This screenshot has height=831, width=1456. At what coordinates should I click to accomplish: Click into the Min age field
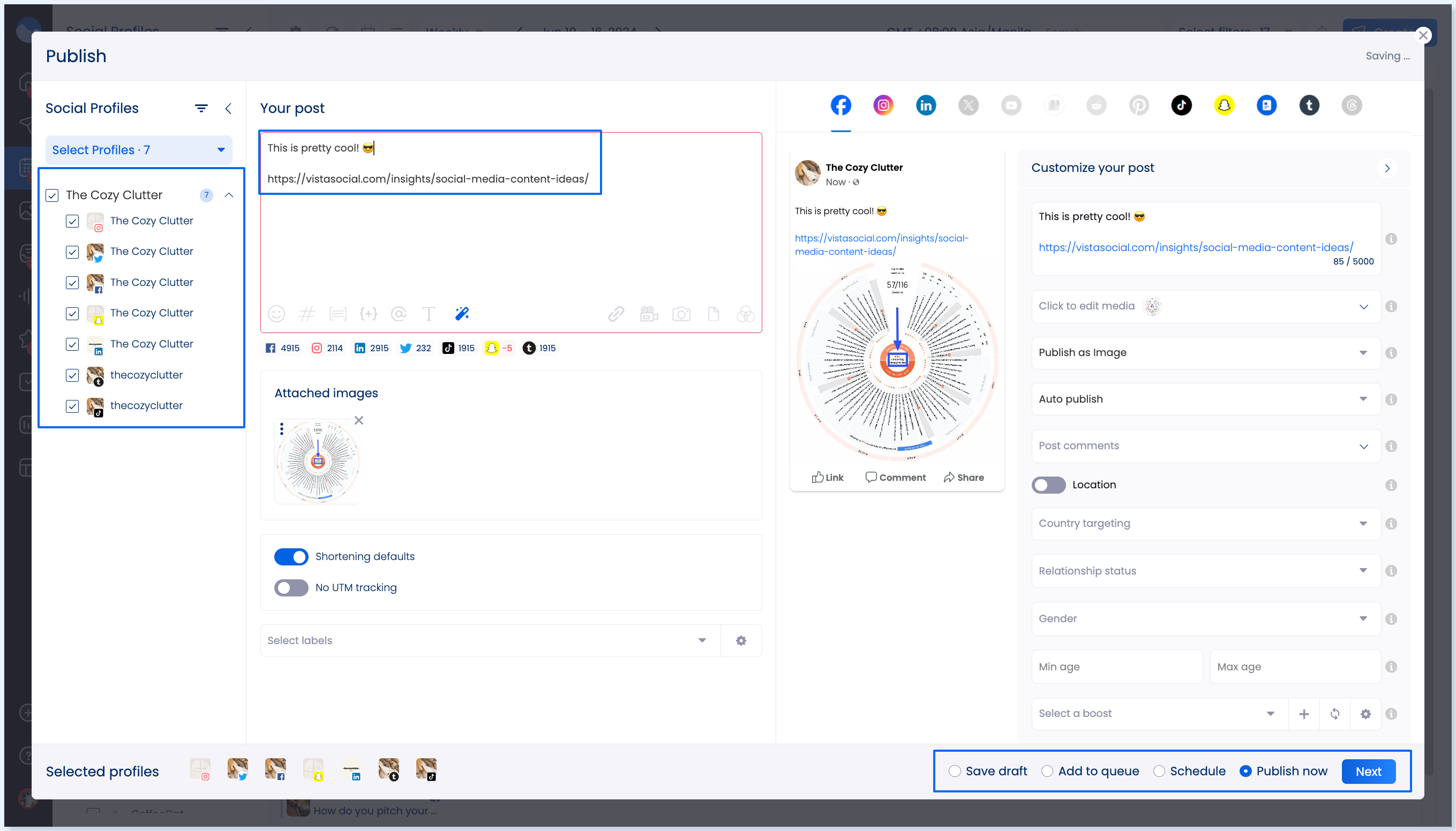1117,667
